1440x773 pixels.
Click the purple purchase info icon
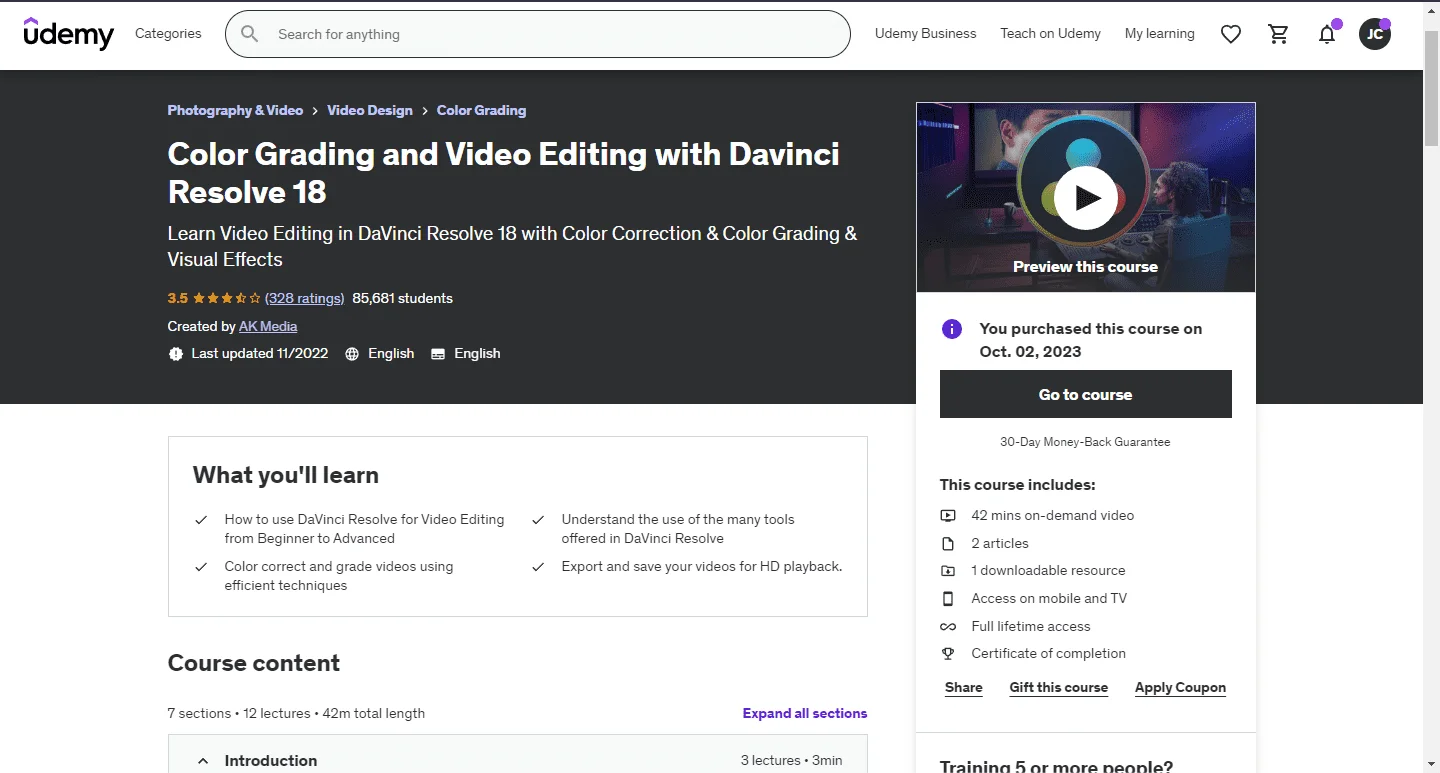click(952, 329)
